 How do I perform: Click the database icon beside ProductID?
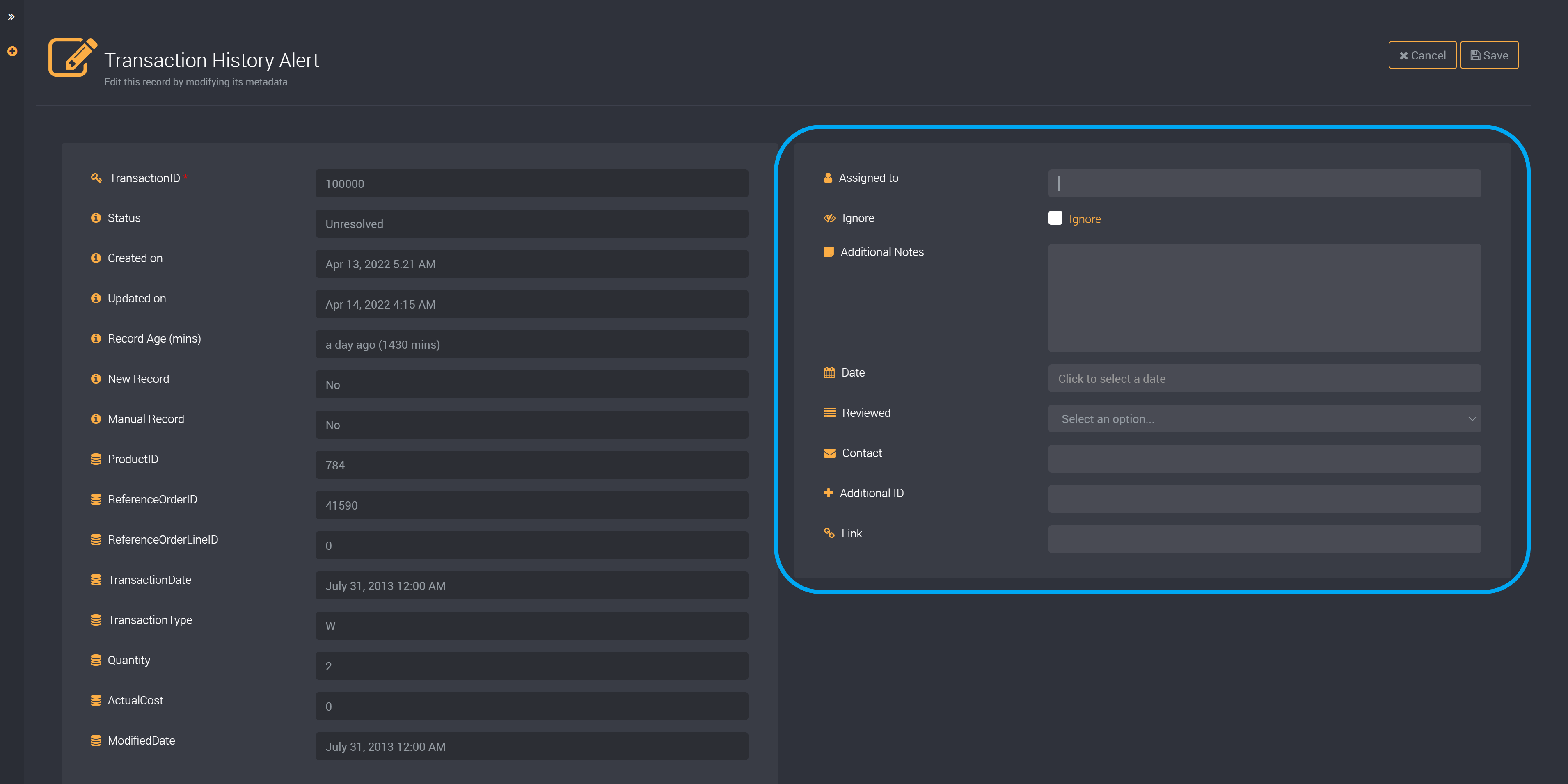pyautogui.click(x=96, y=459)
